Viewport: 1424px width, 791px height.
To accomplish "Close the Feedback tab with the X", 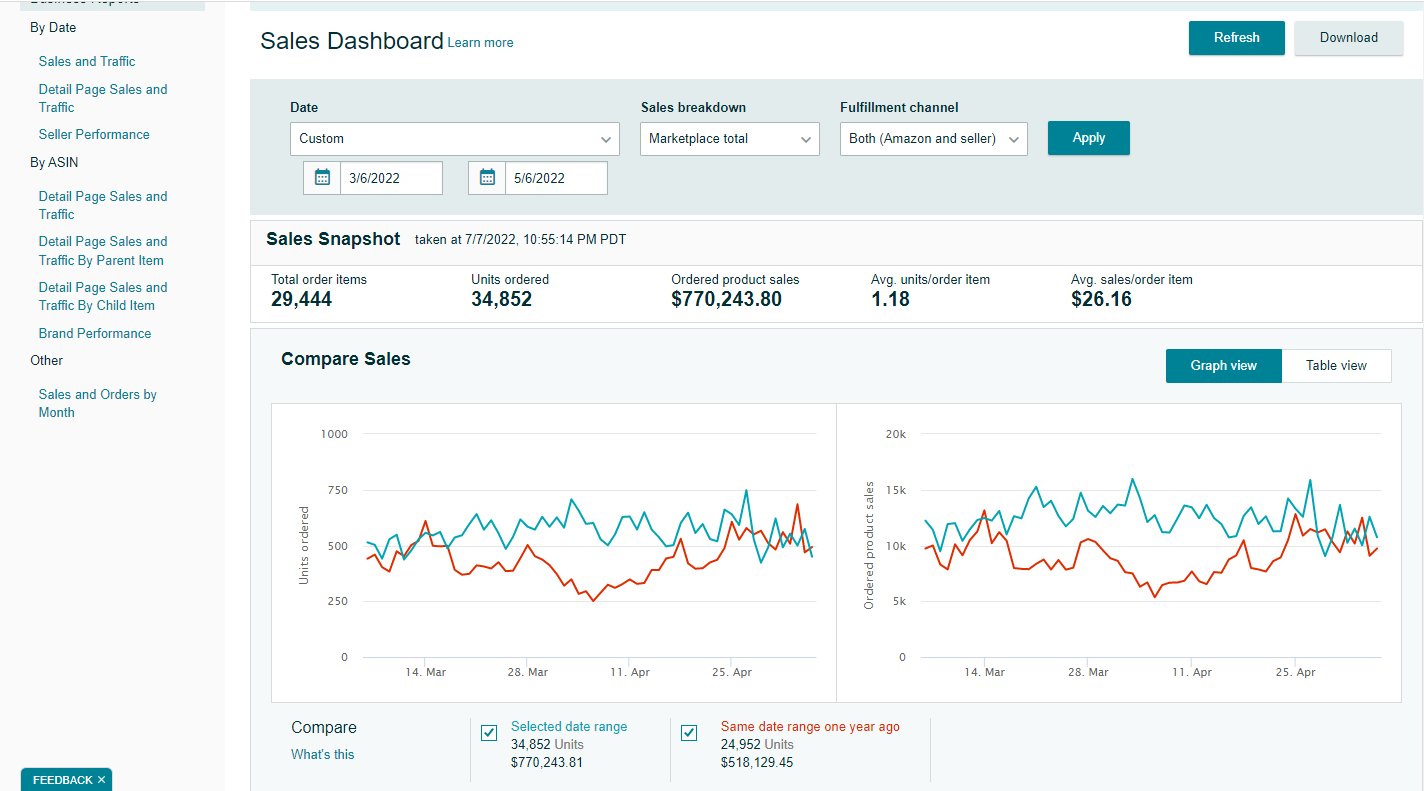I will [x=101, y=780].
